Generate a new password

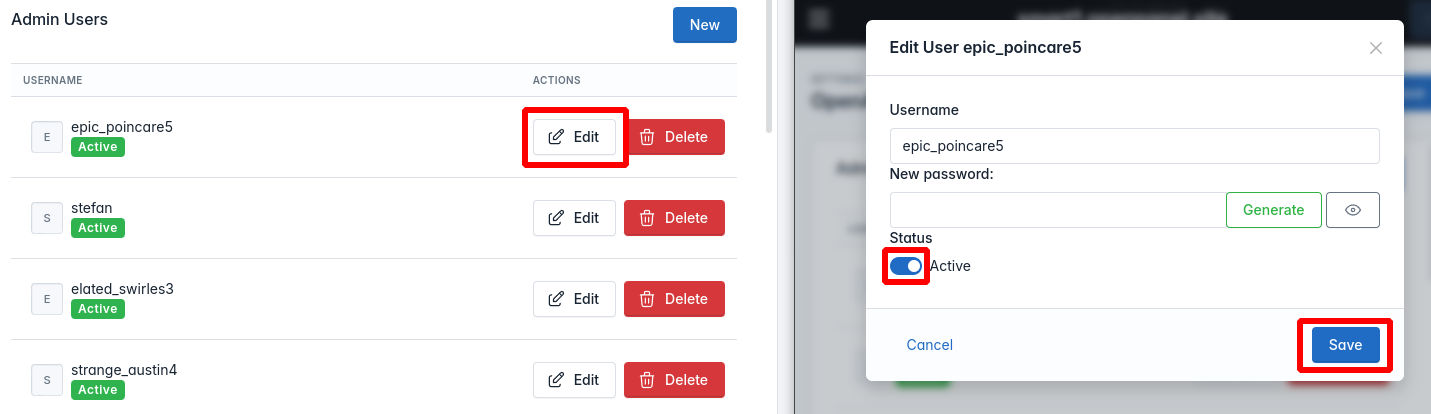(1273, 210)
